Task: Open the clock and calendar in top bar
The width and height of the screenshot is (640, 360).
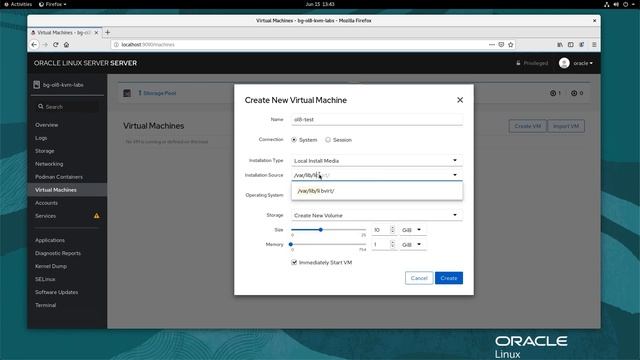Action: tap(320, 4)
